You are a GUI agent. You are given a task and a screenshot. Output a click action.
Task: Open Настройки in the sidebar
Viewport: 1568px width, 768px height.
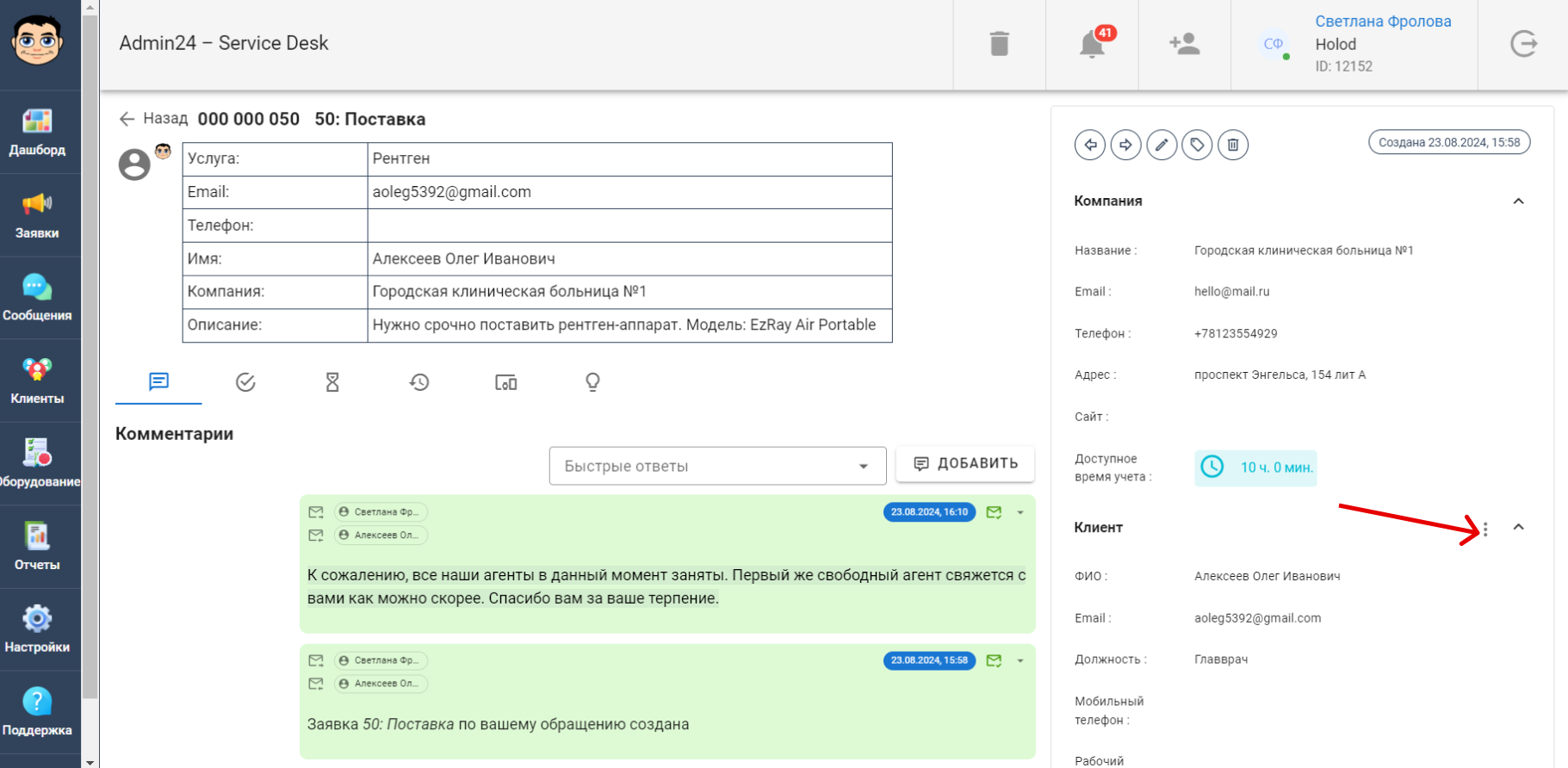[37, 629]
